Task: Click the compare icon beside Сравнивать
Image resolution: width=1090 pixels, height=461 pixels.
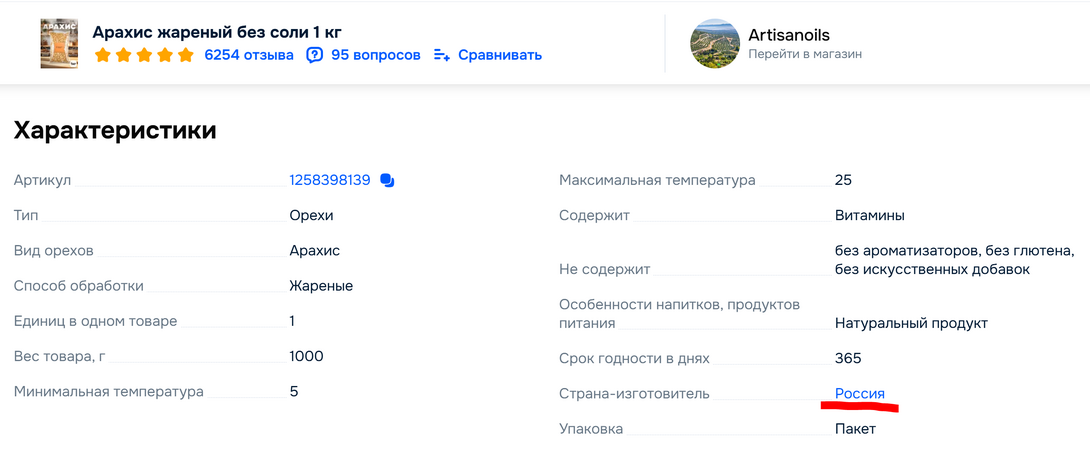Action: (x=442, y=55)
